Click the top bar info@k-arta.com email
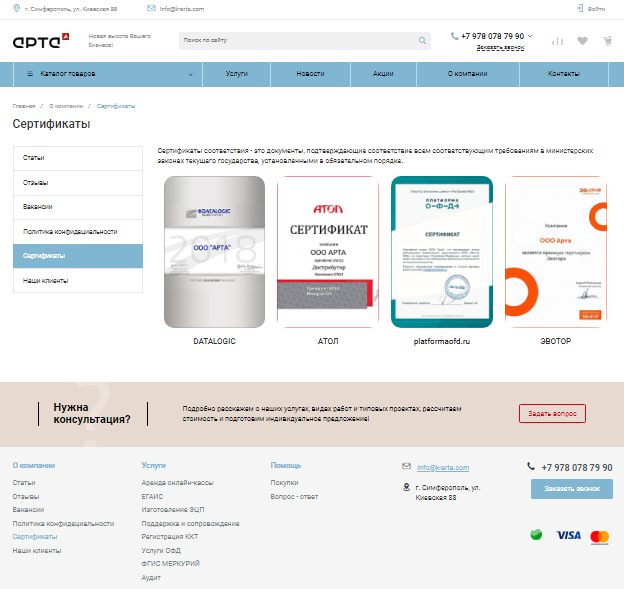Viewport: 624px width, 589px height. (182, 9)
